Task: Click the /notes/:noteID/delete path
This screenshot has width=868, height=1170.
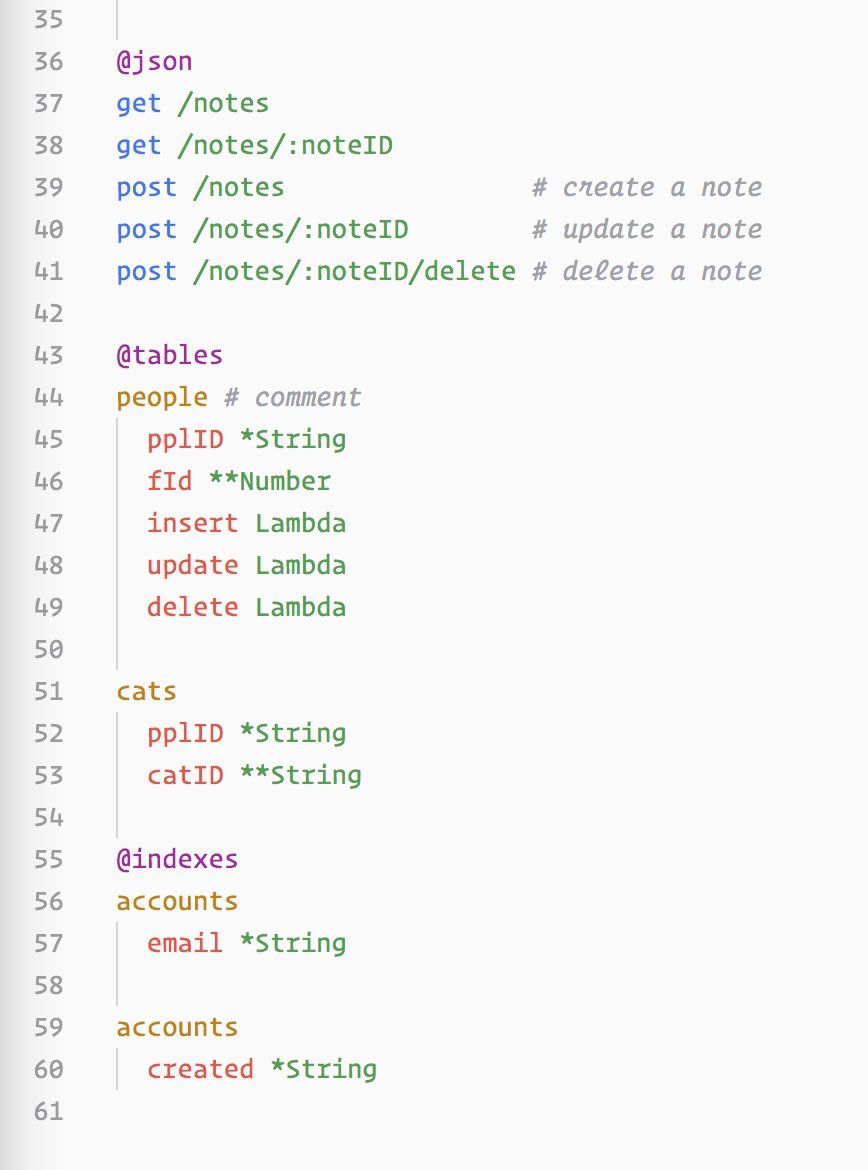Action: 355,271
